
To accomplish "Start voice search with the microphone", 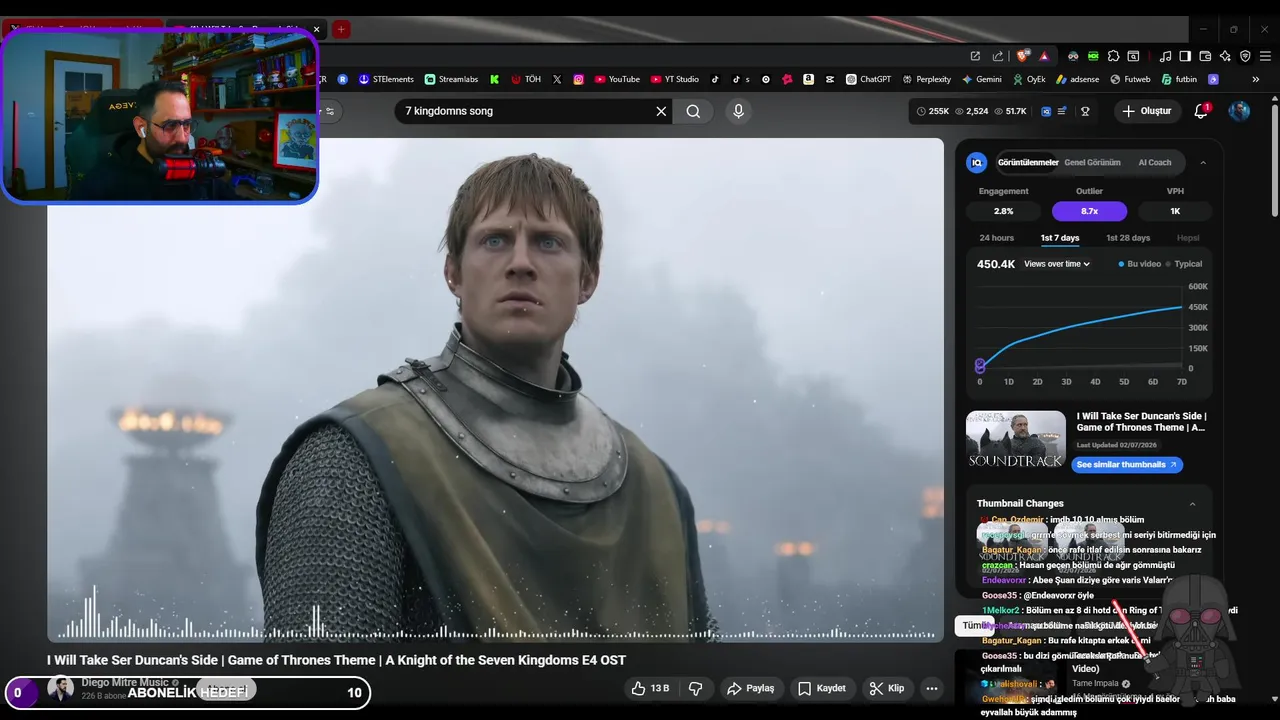I will 739,111.
